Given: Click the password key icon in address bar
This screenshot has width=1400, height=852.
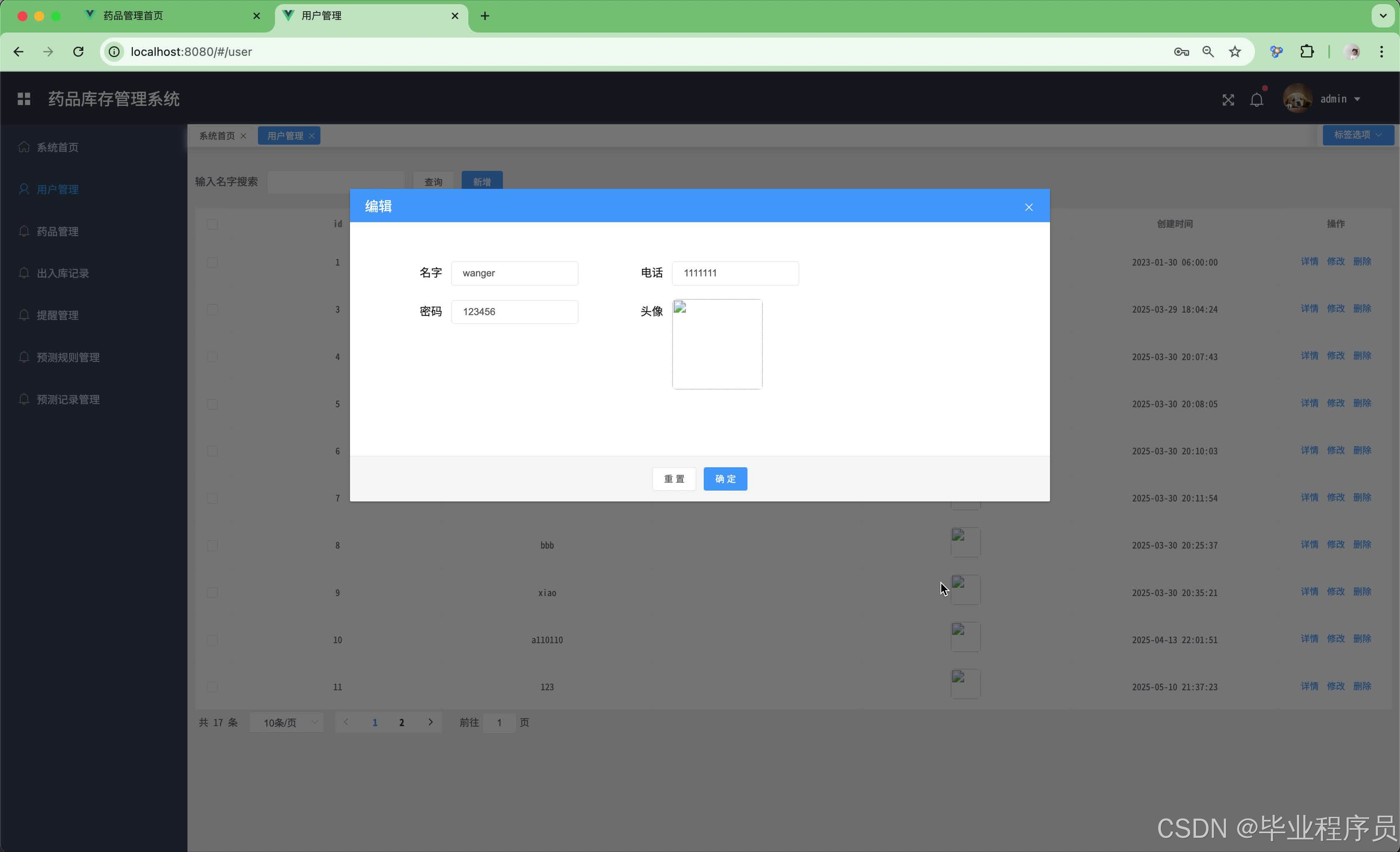Looking at the screenshot, I should coord(1181,52).
